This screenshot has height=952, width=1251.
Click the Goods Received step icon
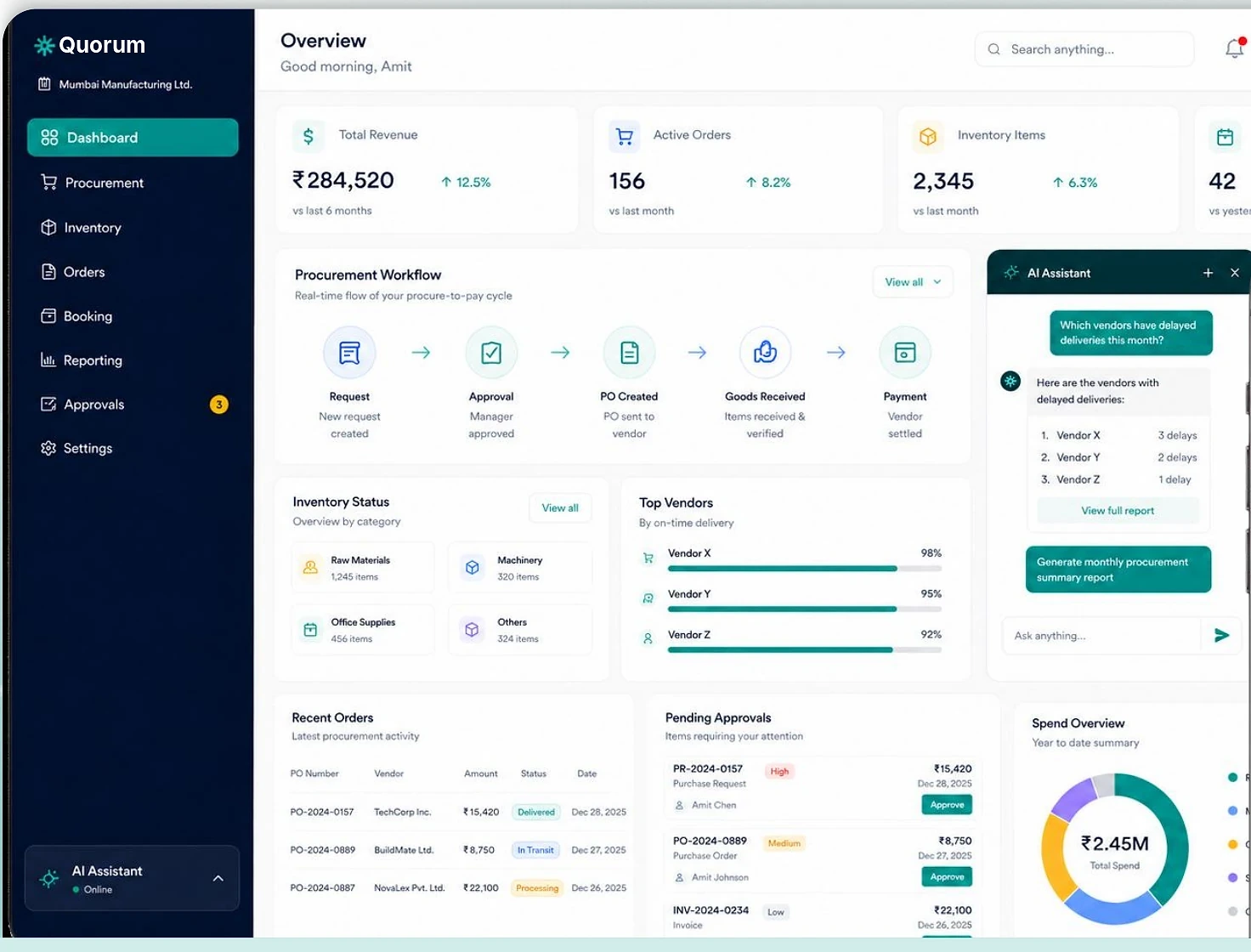point(765,353)
